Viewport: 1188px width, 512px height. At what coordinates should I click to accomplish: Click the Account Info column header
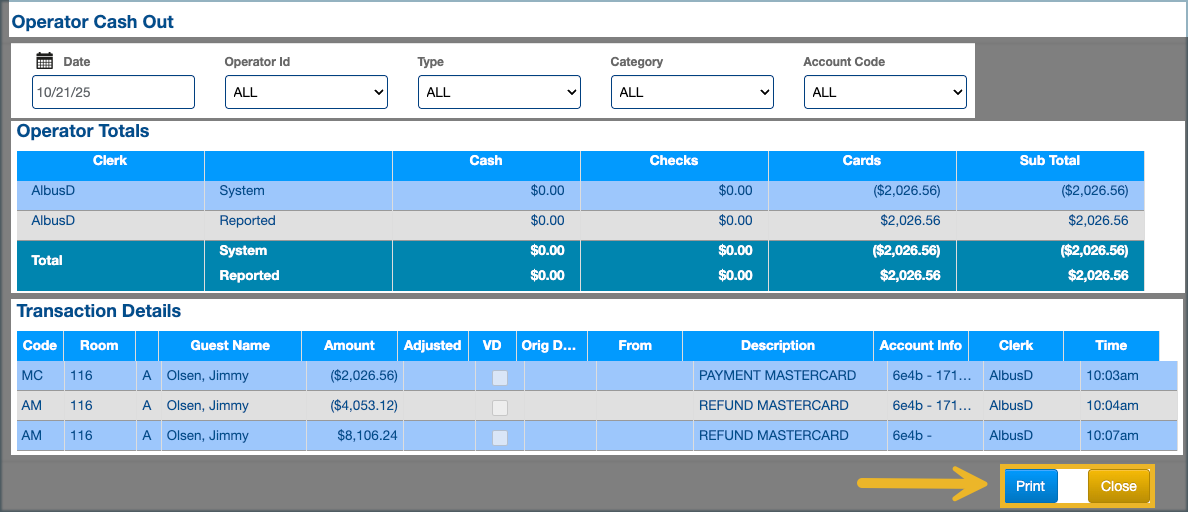coord(920,345)
